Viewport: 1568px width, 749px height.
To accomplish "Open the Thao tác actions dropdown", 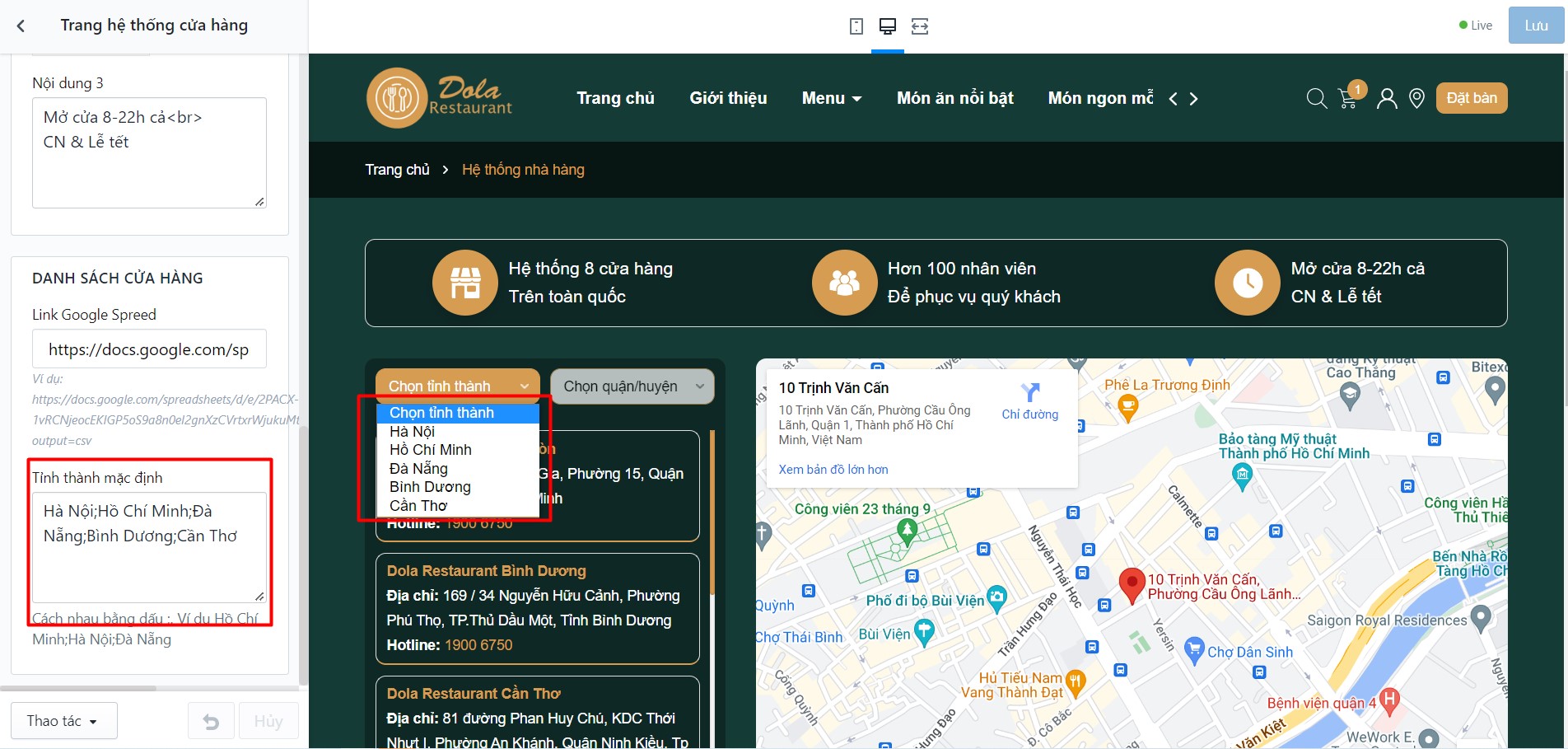I will tap(63, 721).
